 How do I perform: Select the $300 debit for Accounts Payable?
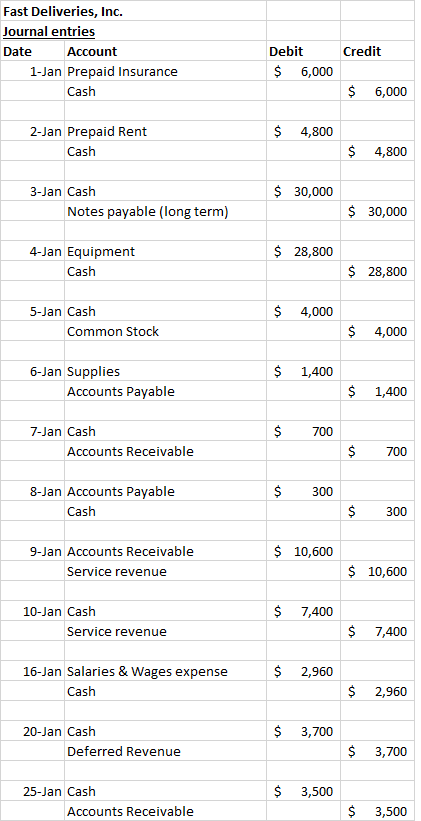pos(304,491)
